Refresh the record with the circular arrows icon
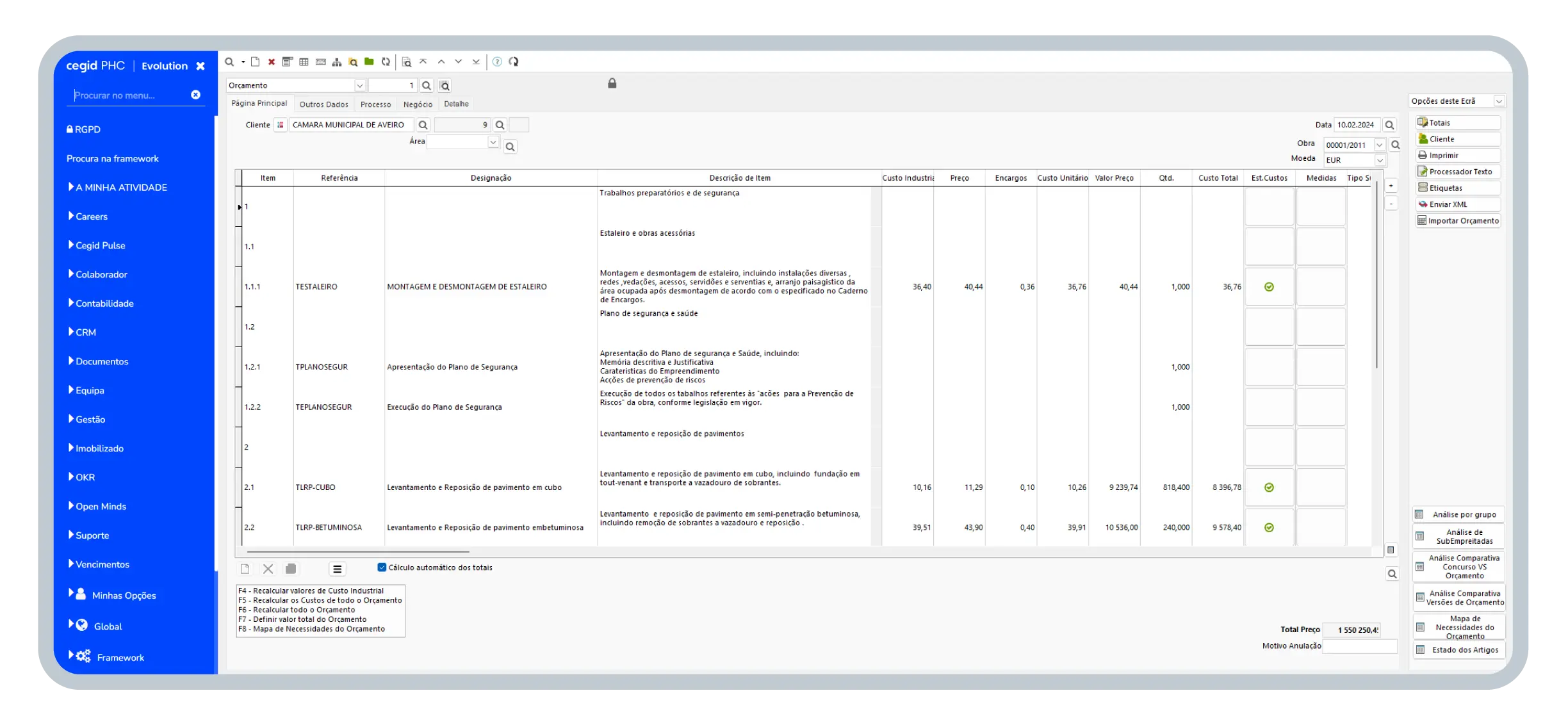 click(386, 62)
